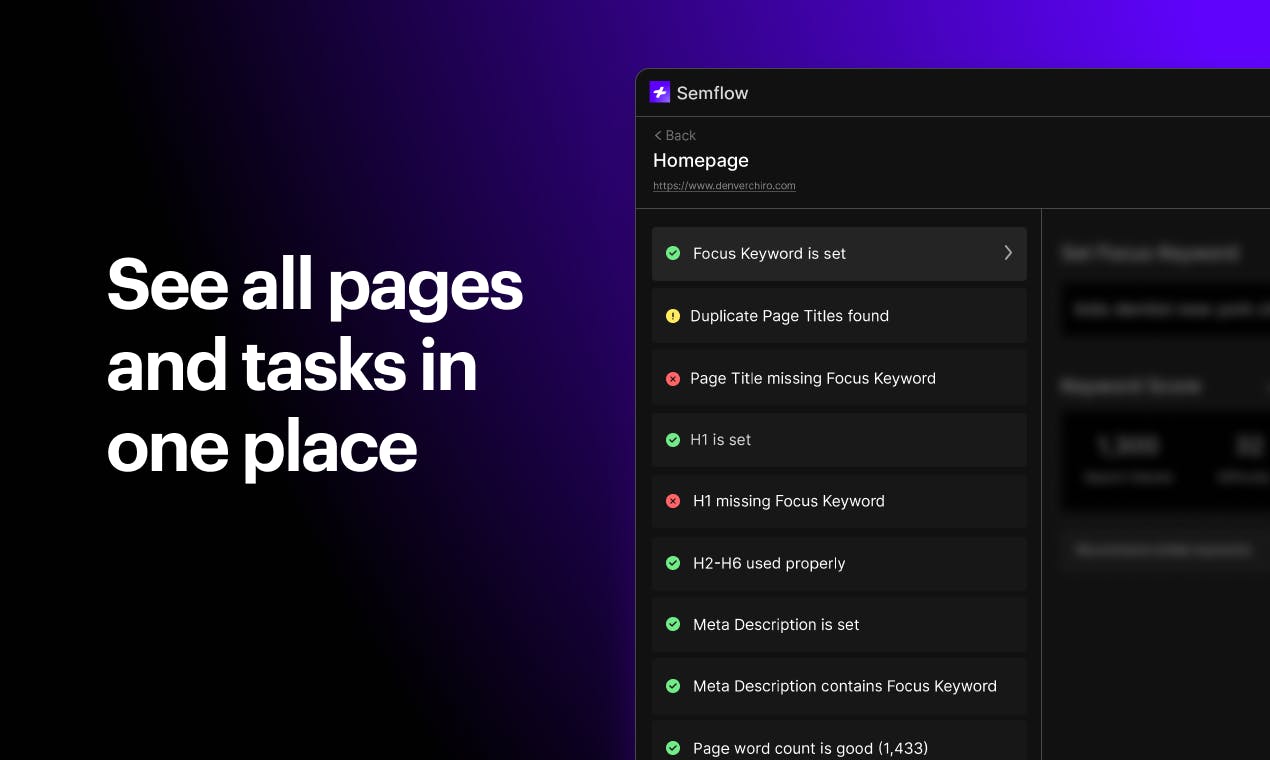Open the Meta Description is set task

tap(839, 624)
